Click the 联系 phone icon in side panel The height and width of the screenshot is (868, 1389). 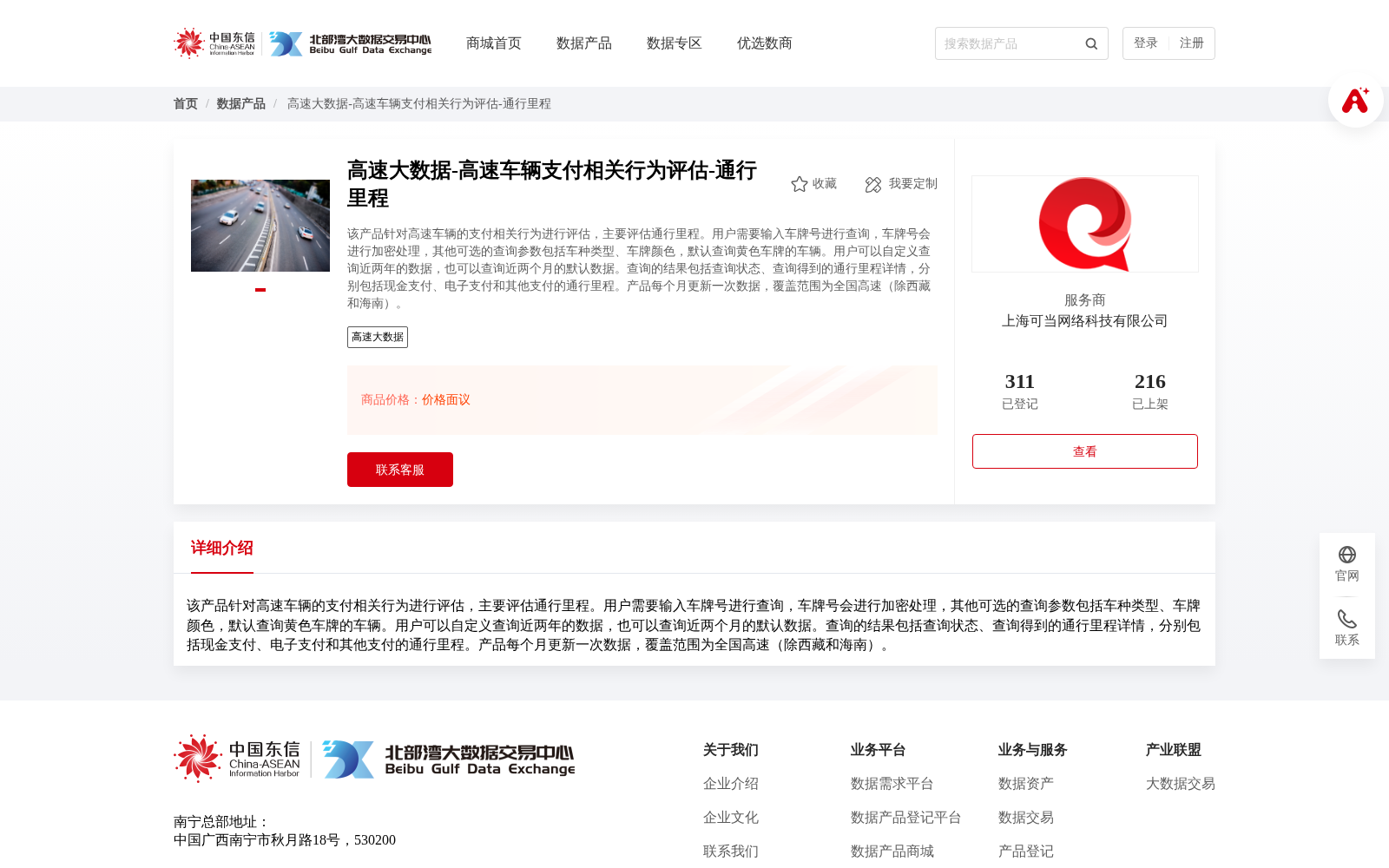1347,619
